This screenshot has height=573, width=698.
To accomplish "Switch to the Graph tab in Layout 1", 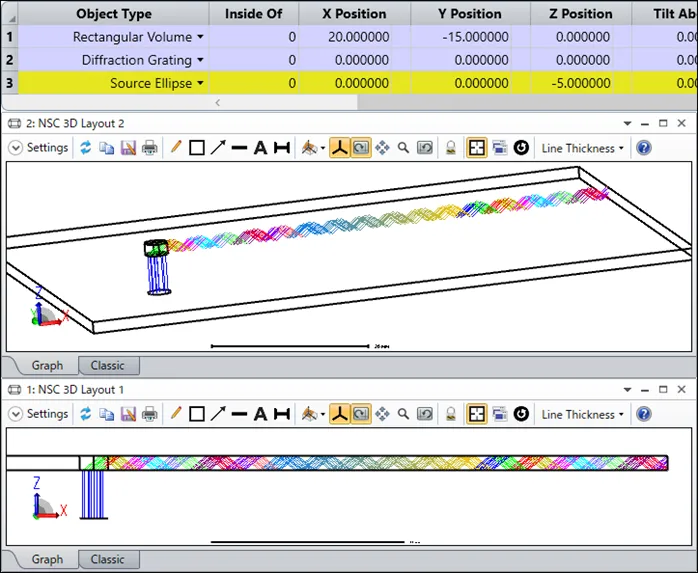I will click(47, 559).
